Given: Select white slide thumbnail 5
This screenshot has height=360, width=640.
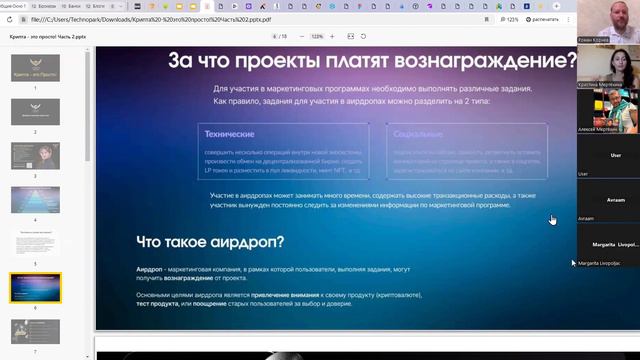Looking at the screenshot, I should coord(36,244).
